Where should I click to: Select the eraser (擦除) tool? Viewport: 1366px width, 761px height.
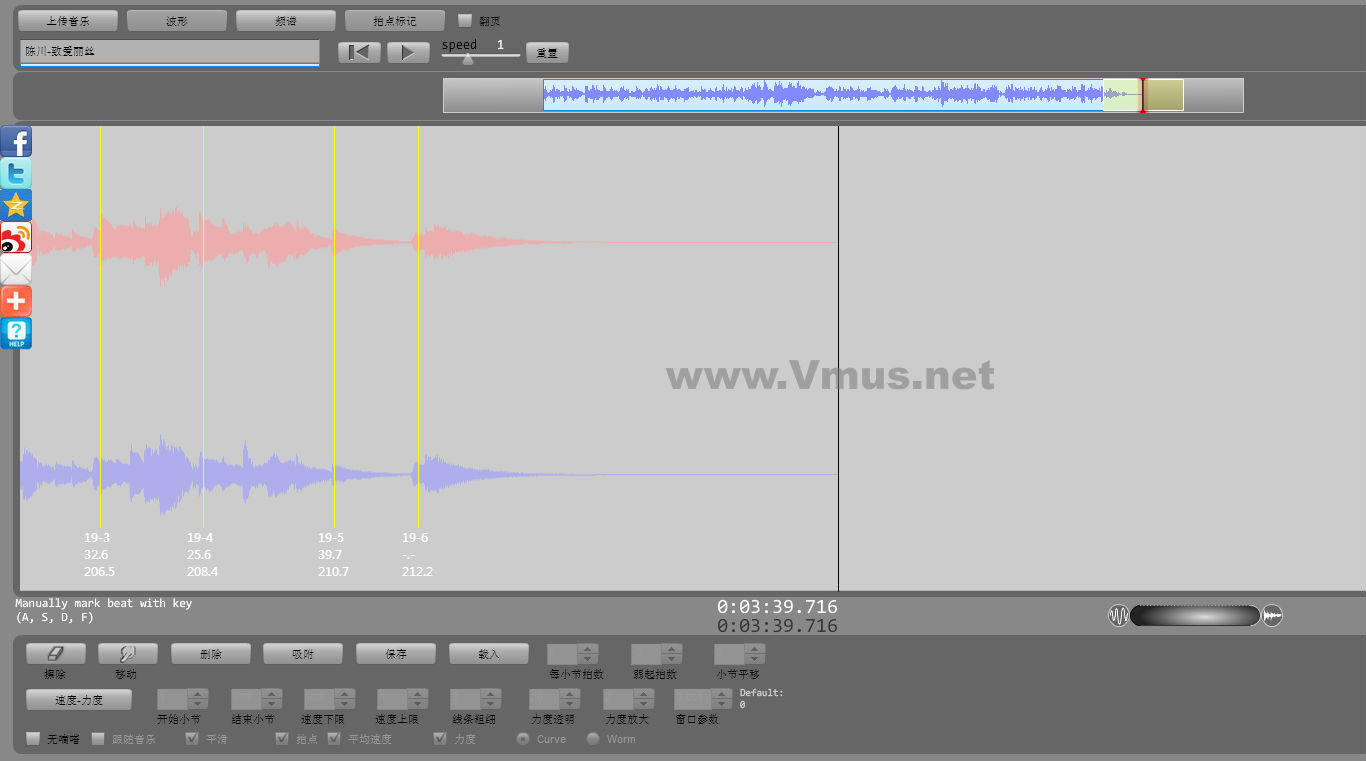56,654
